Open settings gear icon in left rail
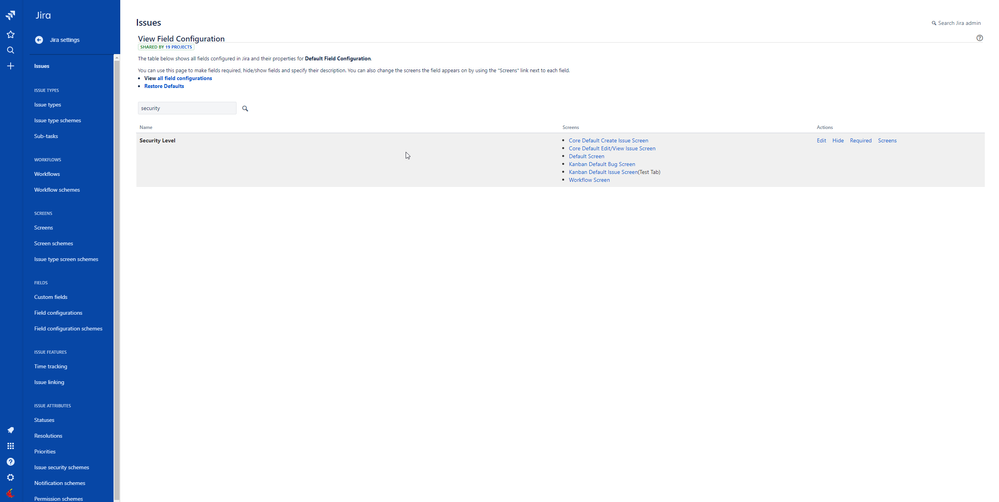 tap(10, 477)
